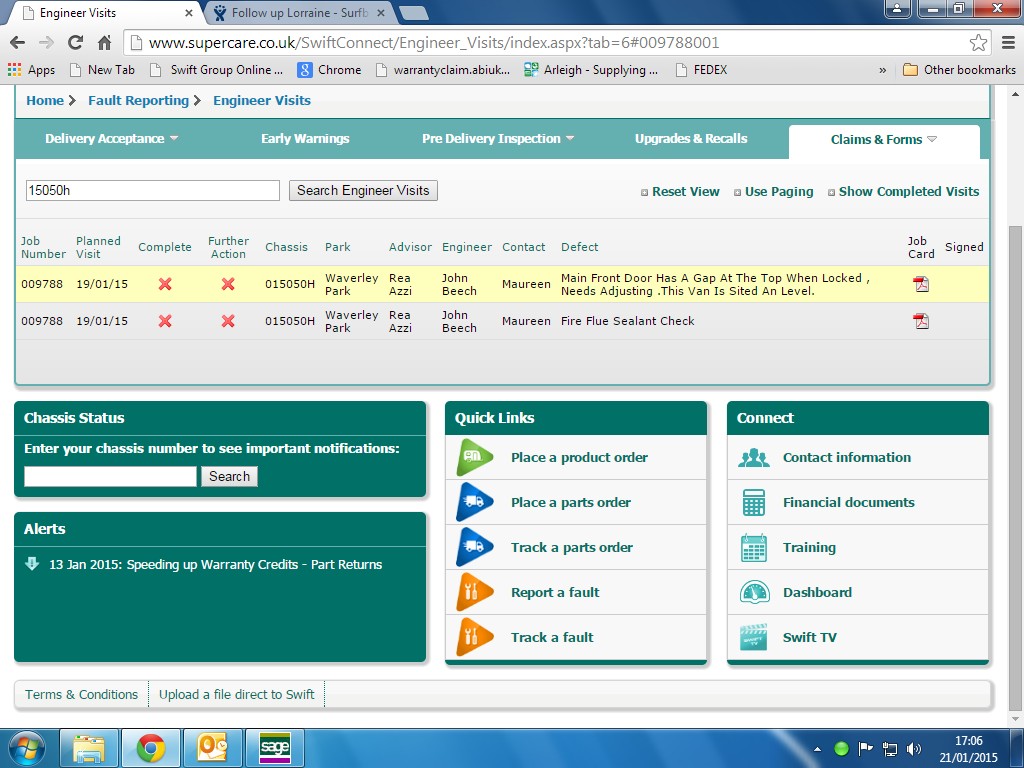Click the volume speaker tray icon
This screenshot has width=1024, height=768.
click(914, 748)
